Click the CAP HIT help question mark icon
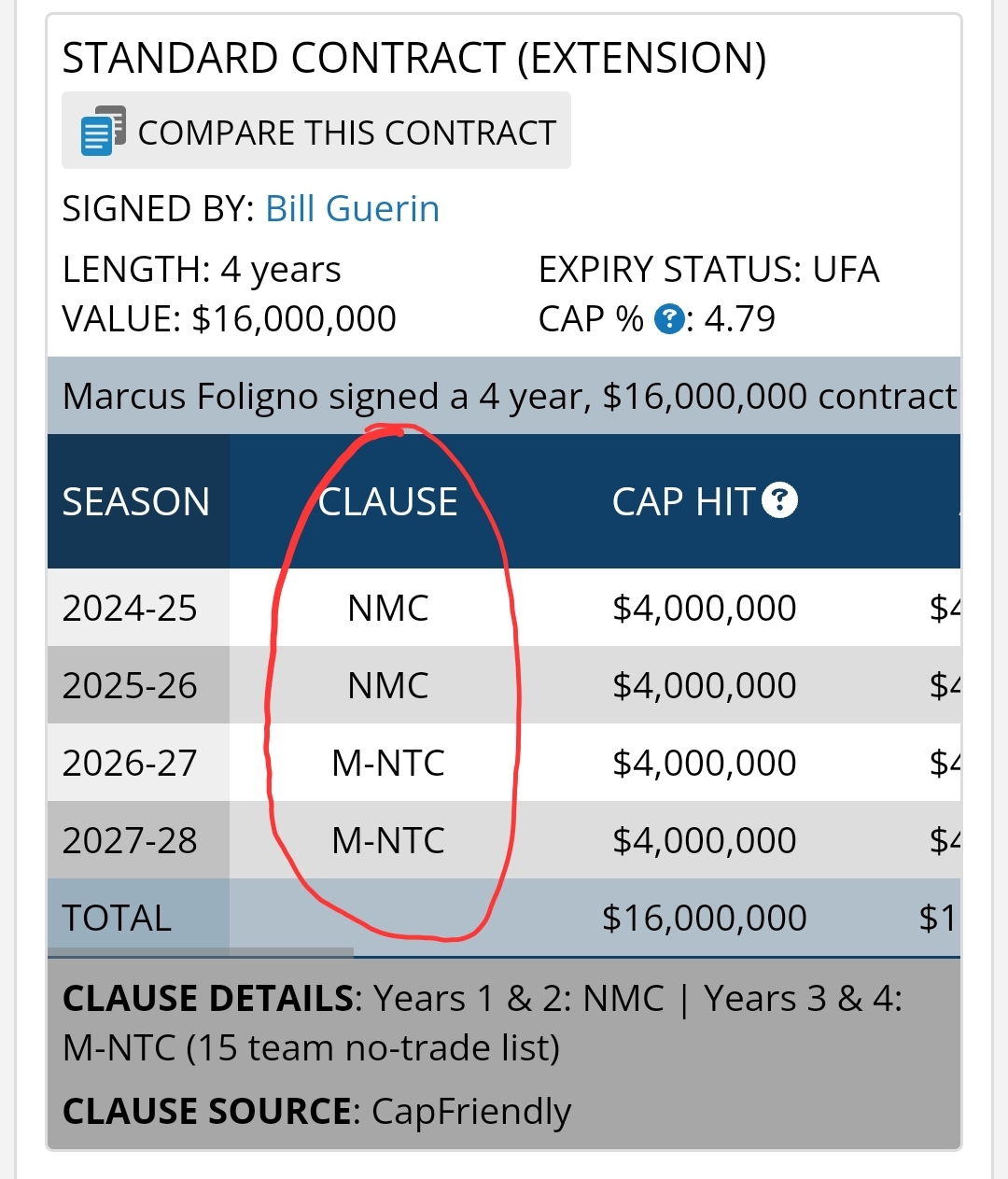 coord(779,500)
